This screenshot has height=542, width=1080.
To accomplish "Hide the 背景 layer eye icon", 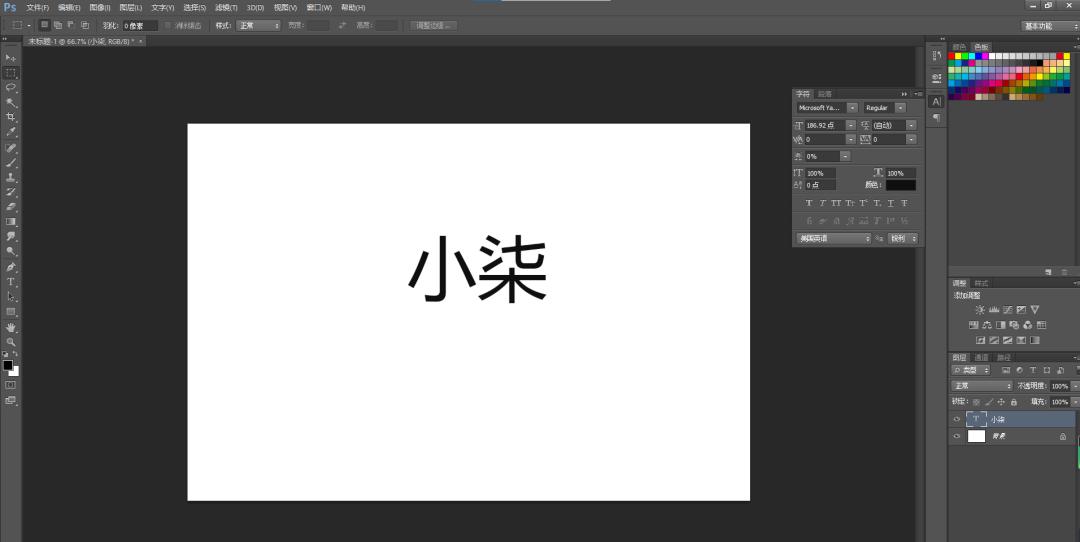I will [957, 436].
